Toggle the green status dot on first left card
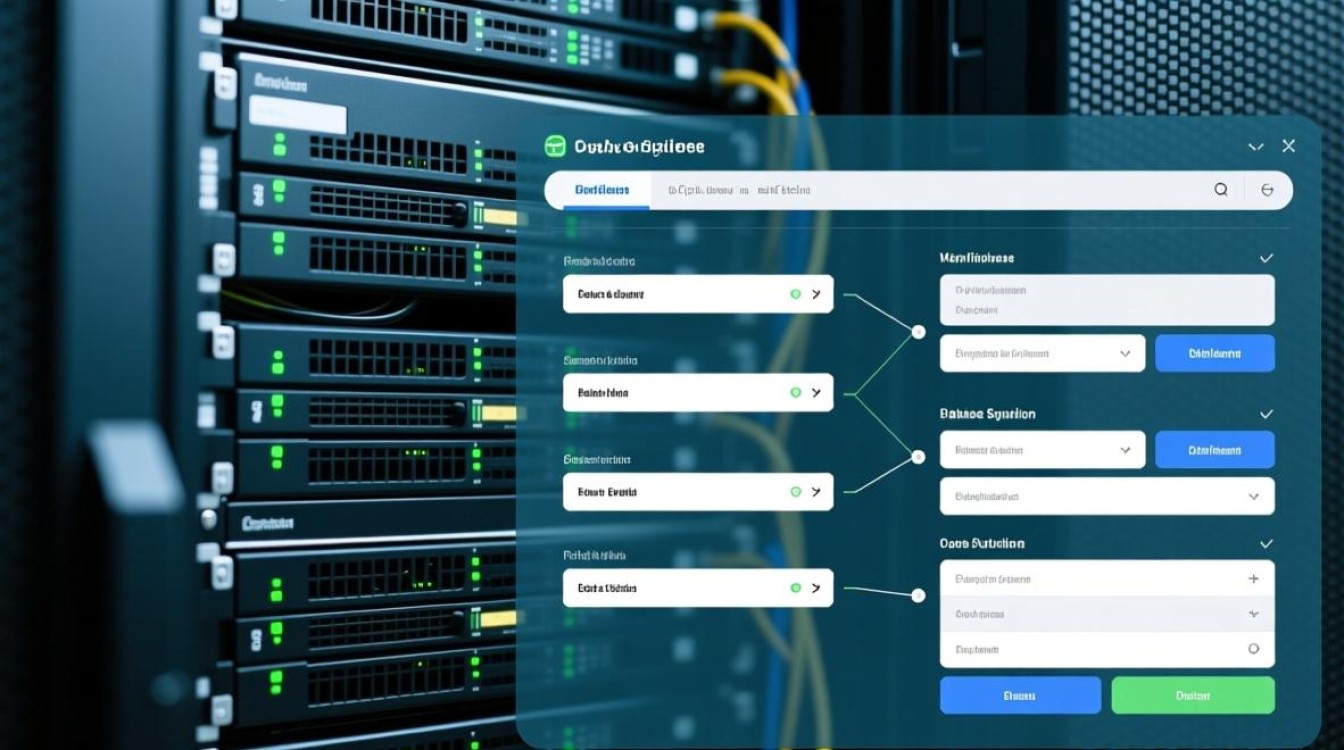 (x=795, y=294)
